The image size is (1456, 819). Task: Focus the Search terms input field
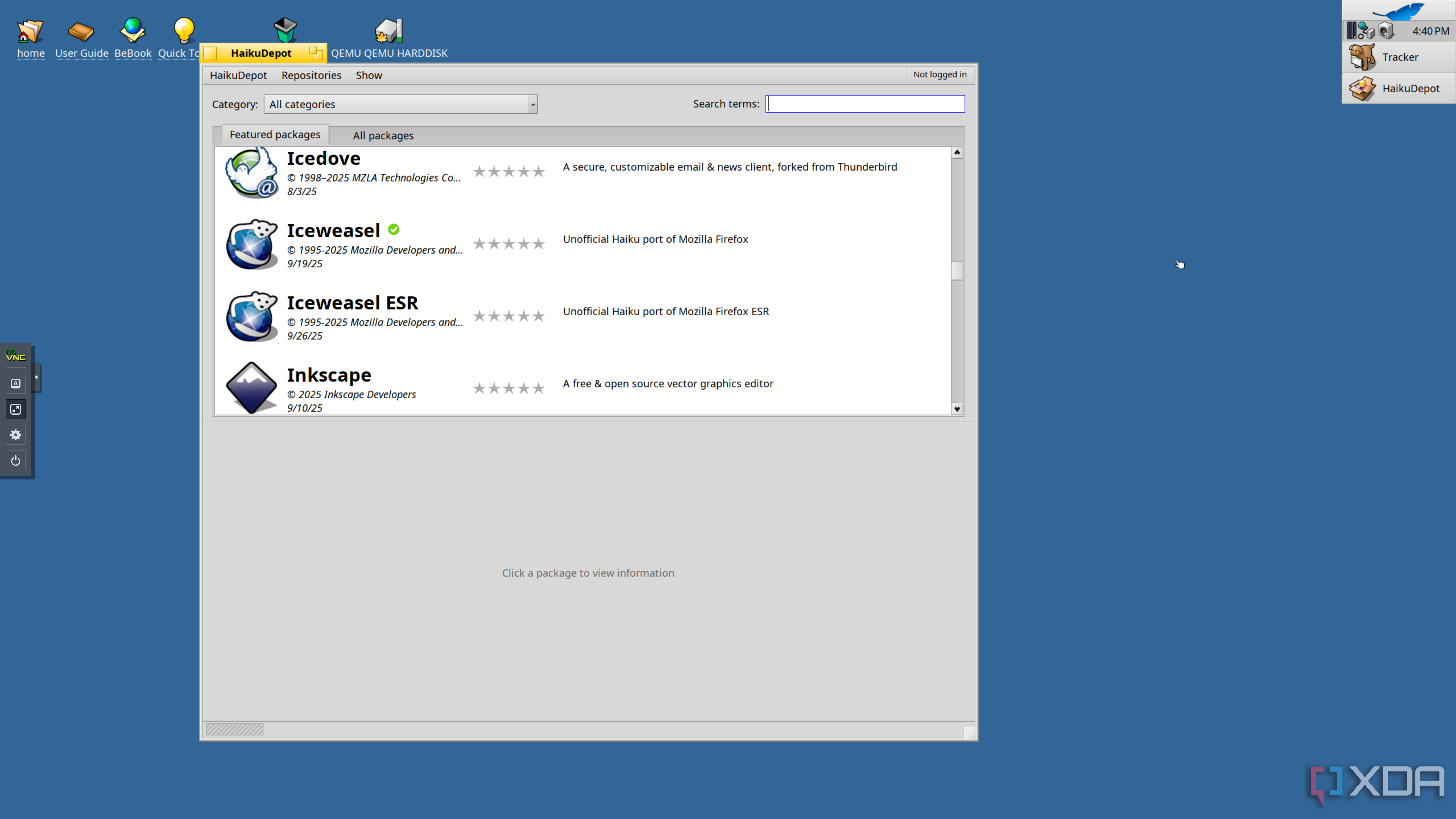(865, 104)
